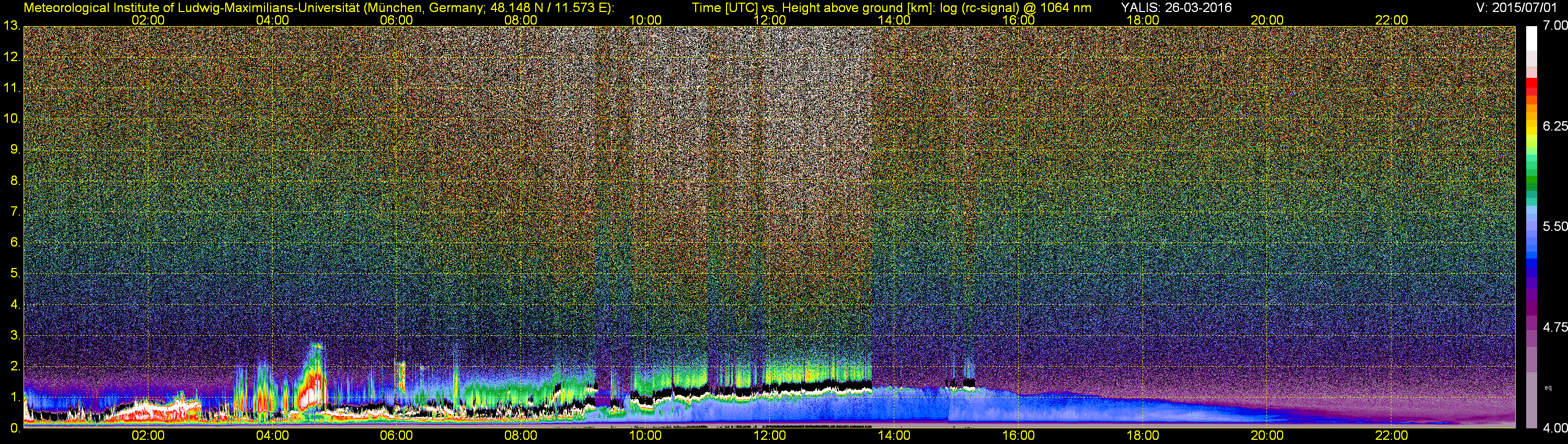Select the 5.50 value on the color scale
This screenshot has width=1568, height=444.
coord(1554,226)
